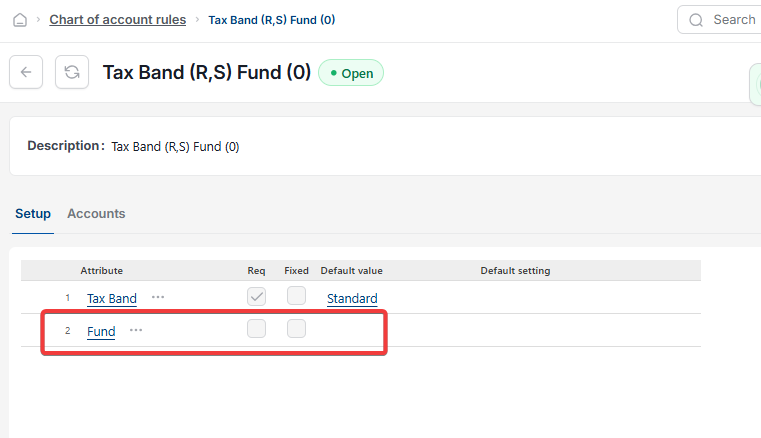Open the ellipsis menu beside Fund
This screenshot has width=761, height=438.
point(136,330)
